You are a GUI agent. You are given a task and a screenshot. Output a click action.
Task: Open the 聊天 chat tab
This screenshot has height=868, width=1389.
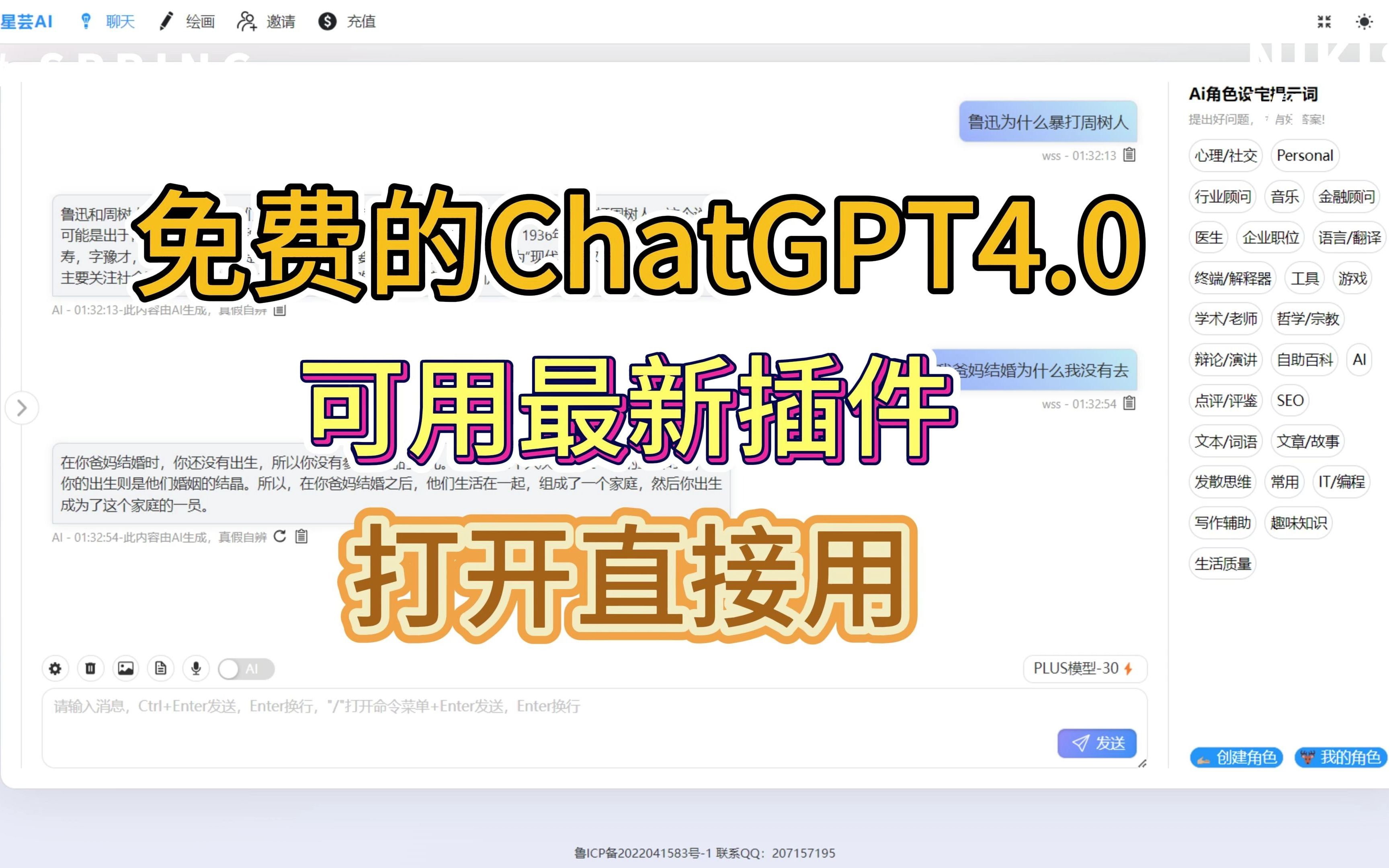pyautogui.click(x=107, y=22)
